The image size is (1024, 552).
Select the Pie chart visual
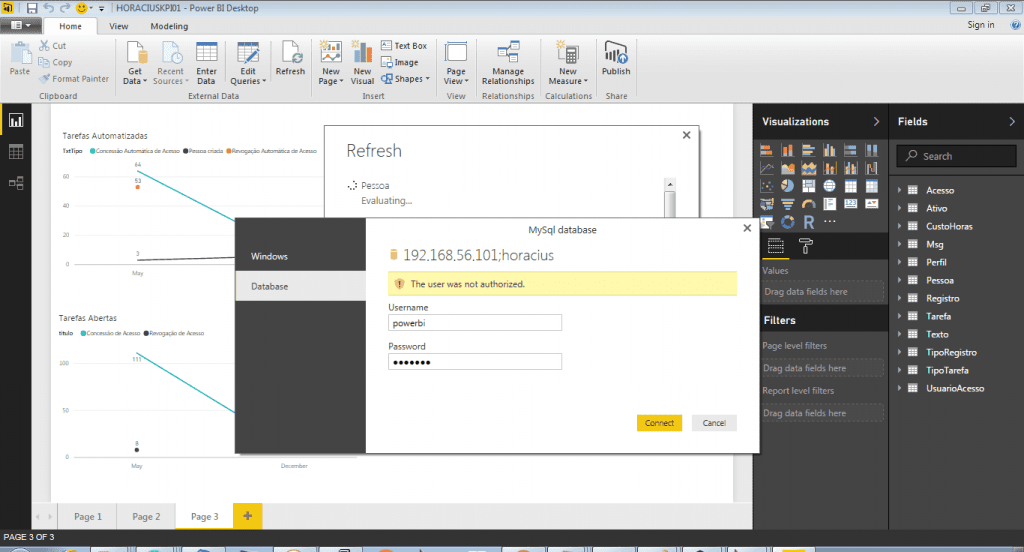[788, 186]
